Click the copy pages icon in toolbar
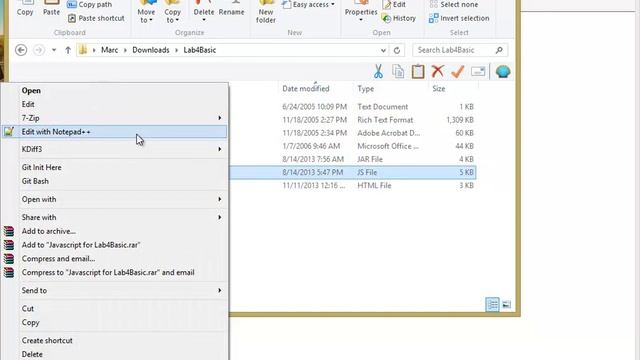The image size is (640, 360). coord(398,72)
